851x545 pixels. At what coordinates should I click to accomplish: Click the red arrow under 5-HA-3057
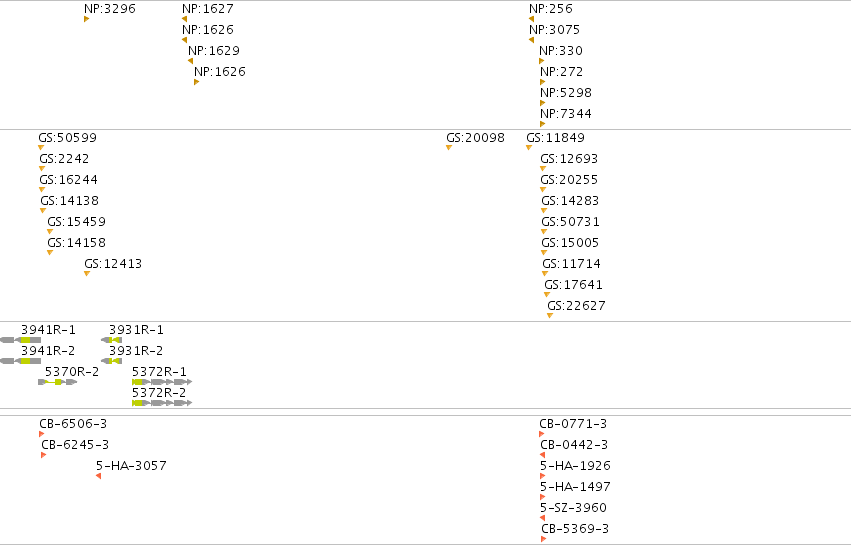98,476
